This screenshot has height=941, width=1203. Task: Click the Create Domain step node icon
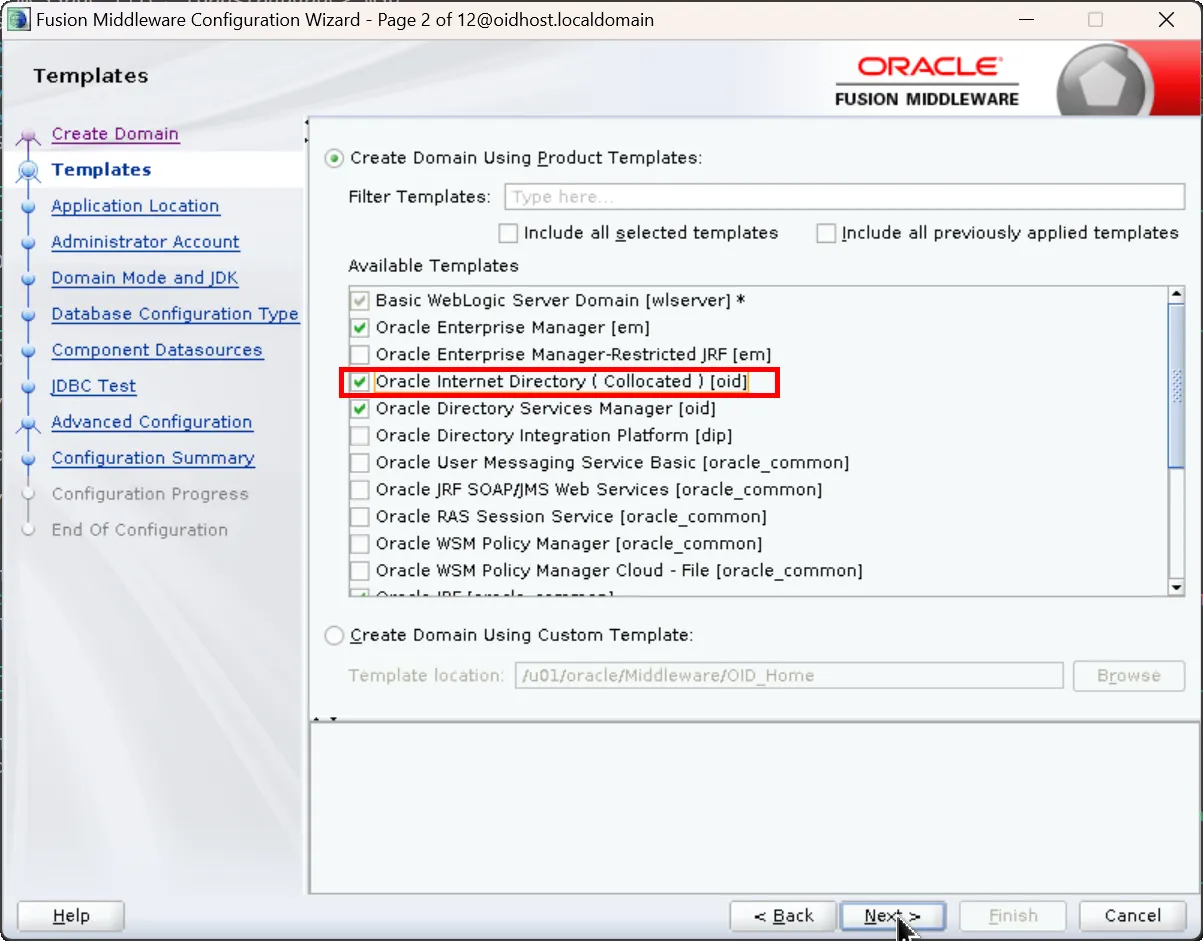tap(29, 136)
